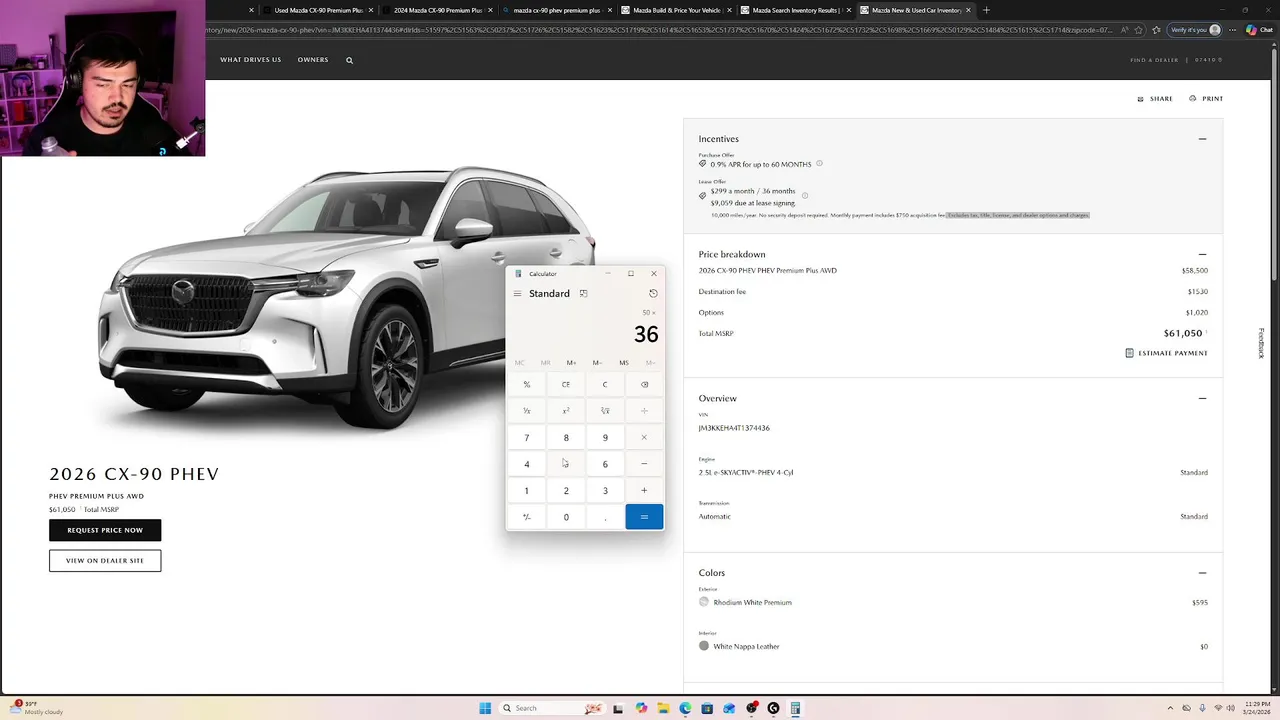Click the plus key in Calculator
Viewport: 1280px width, 720px height.
click(644, 490)
